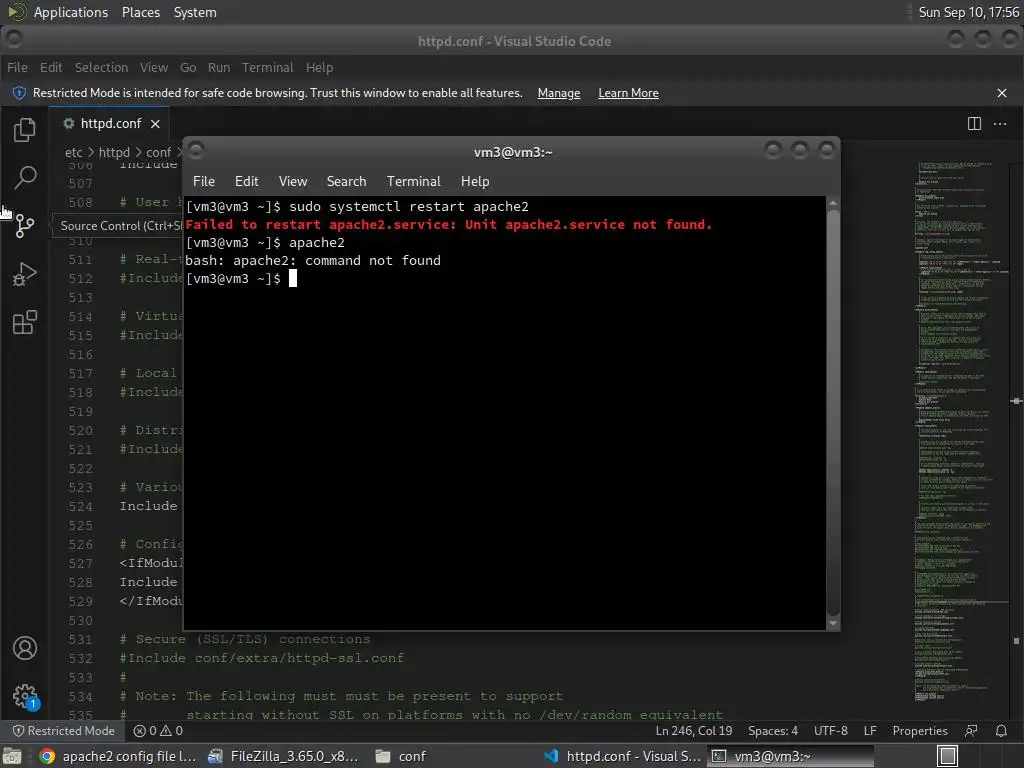Viewport: 1024px width, 768px height.
Task: Open the VS Code Go menu
Action: [x=188, y=67]
